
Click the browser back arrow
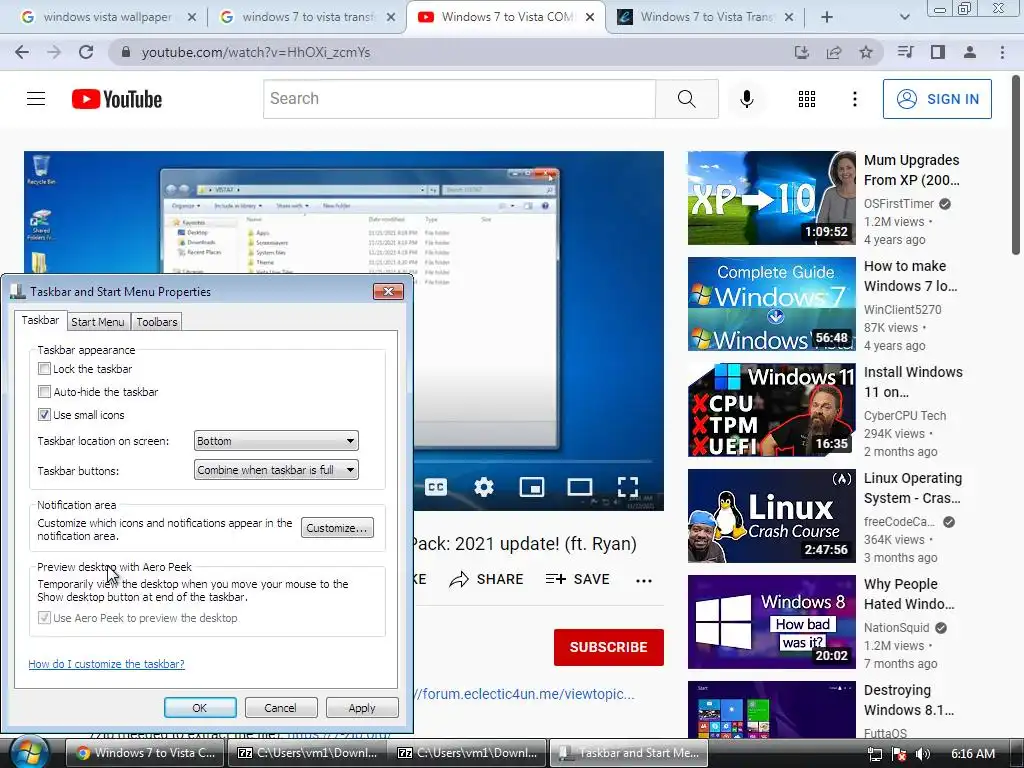coord(22,52)
